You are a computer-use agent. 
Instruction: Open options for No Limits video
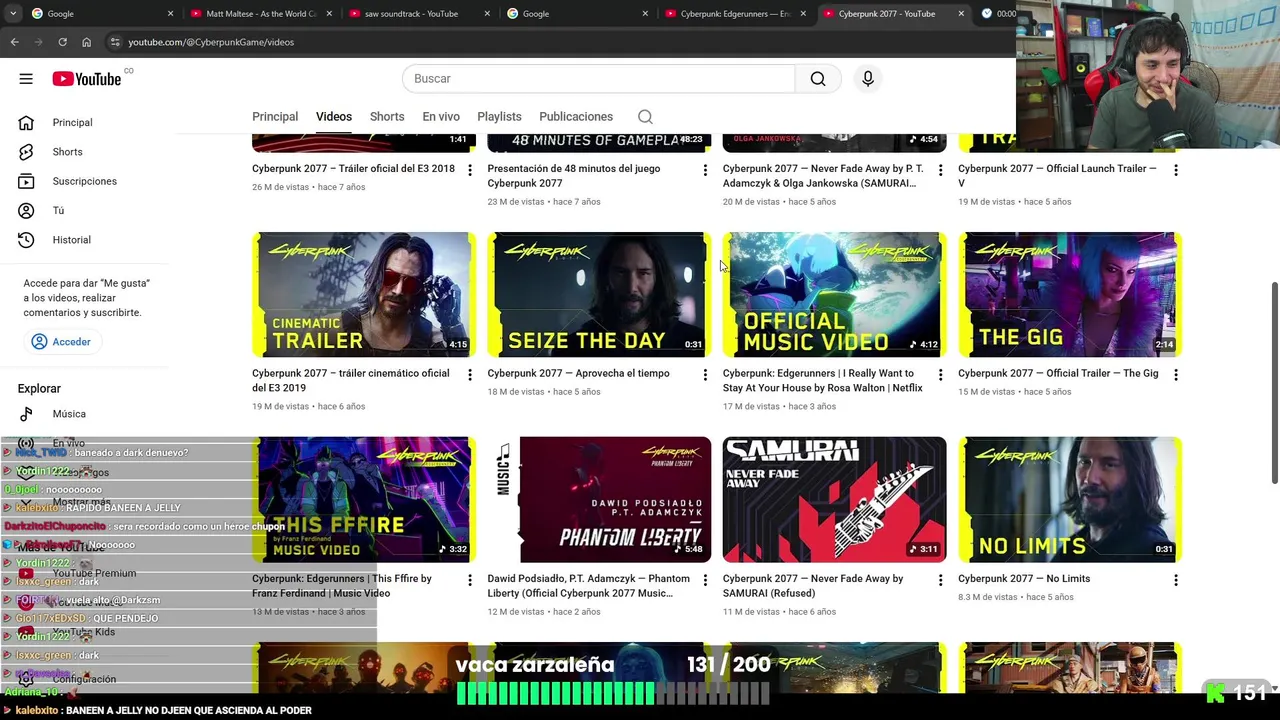coord(1176,580)
